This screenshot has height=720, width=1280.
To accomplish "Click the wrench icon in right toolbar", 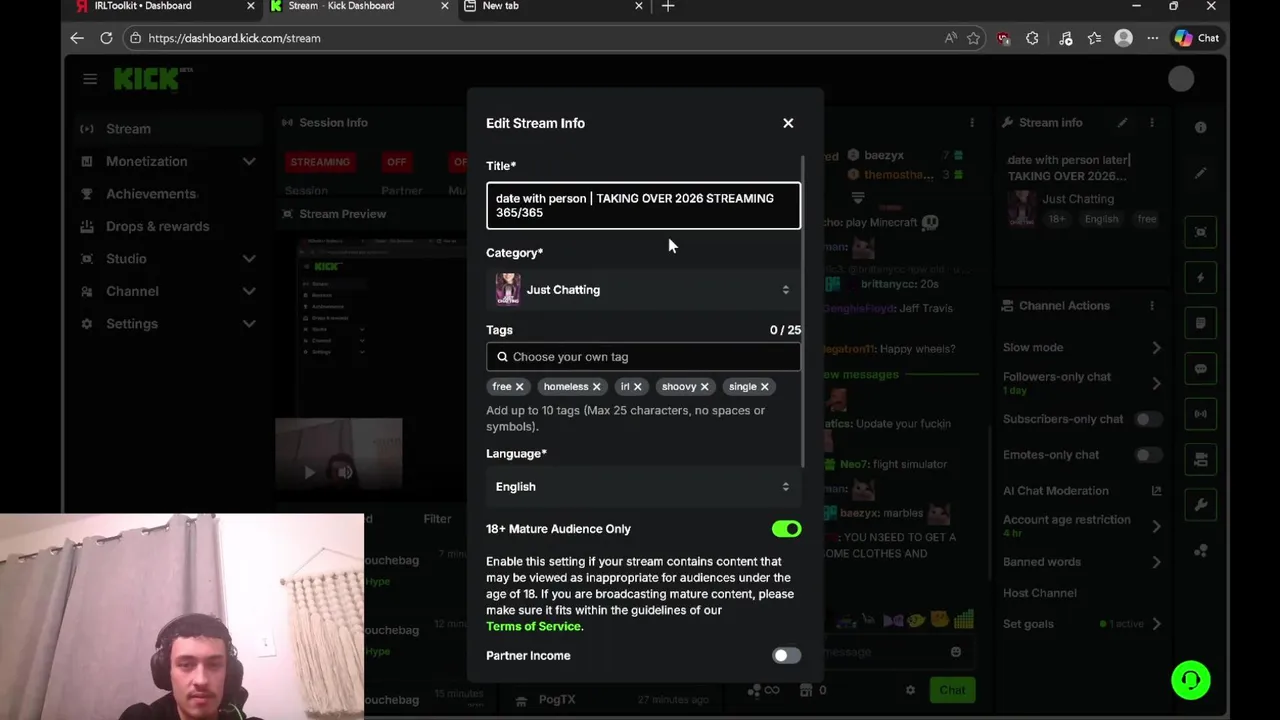I will pos(1200,505).
